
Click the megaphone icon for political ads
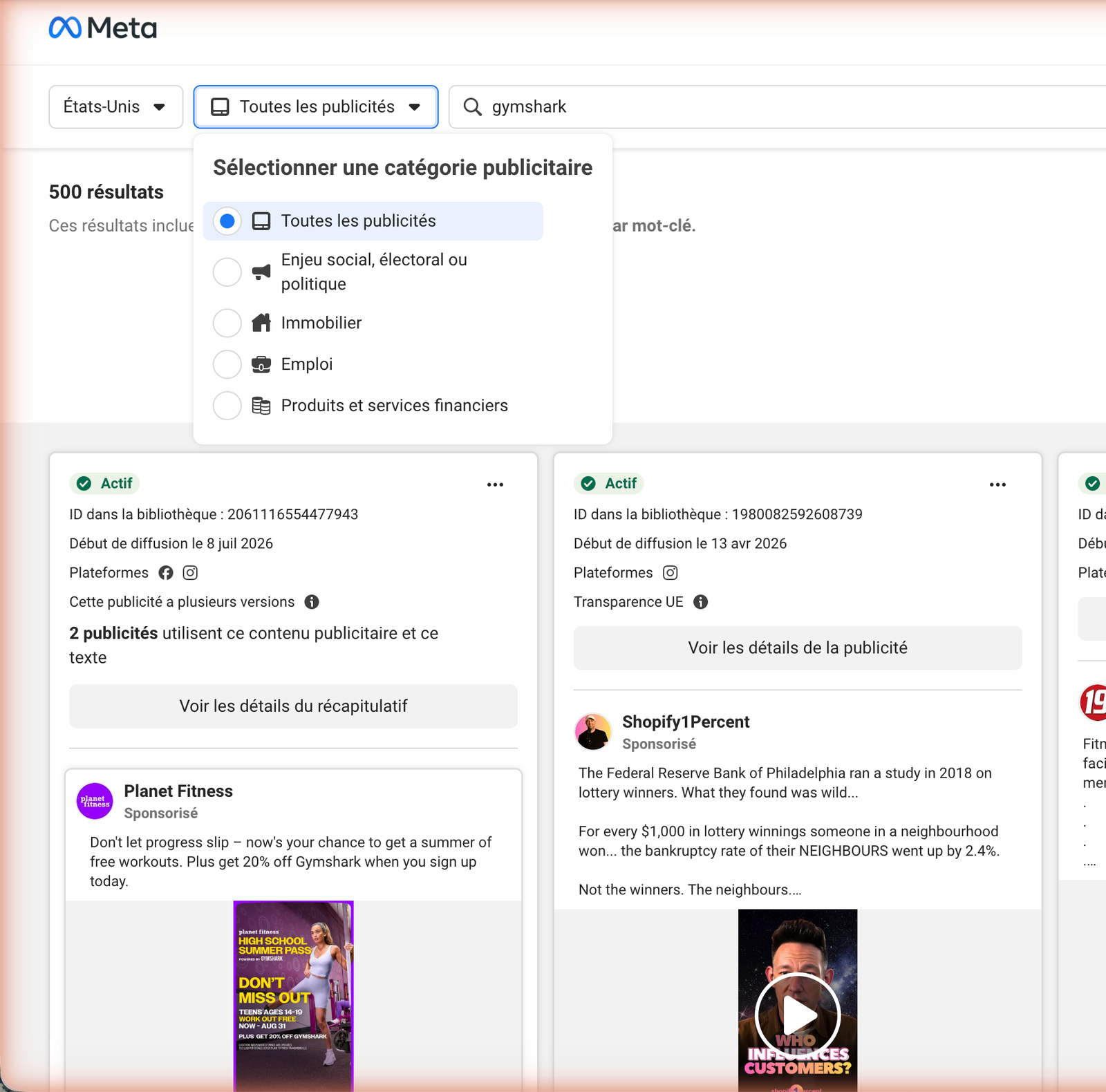point(261,272)
